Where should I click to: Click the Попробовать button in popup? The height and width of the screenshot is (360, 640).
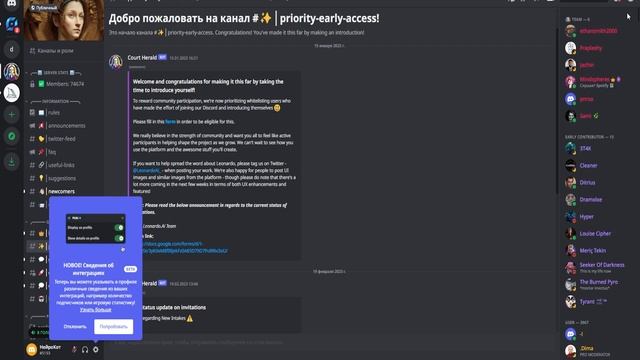coord(113,327)
